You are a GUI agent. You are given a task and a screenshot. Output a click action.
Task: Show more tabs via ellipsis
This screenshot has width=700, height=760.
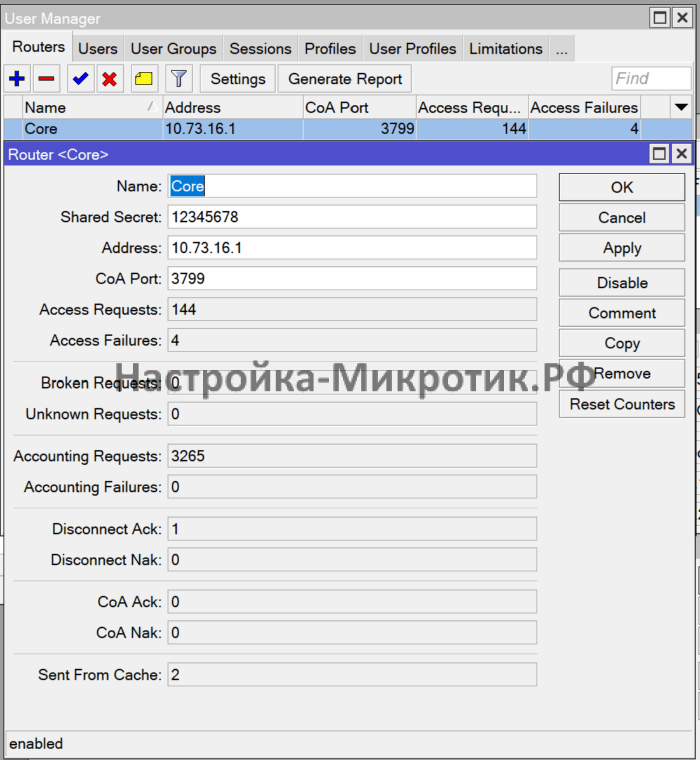[x=562, y=48]
